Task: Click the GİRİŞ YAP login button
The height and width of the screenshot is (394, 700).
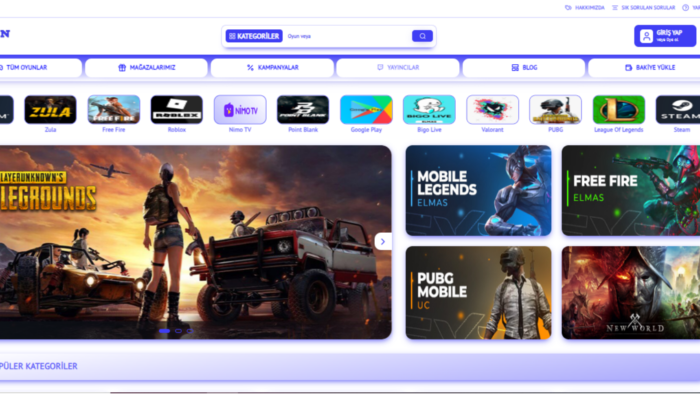Action: tap(665, 36)
